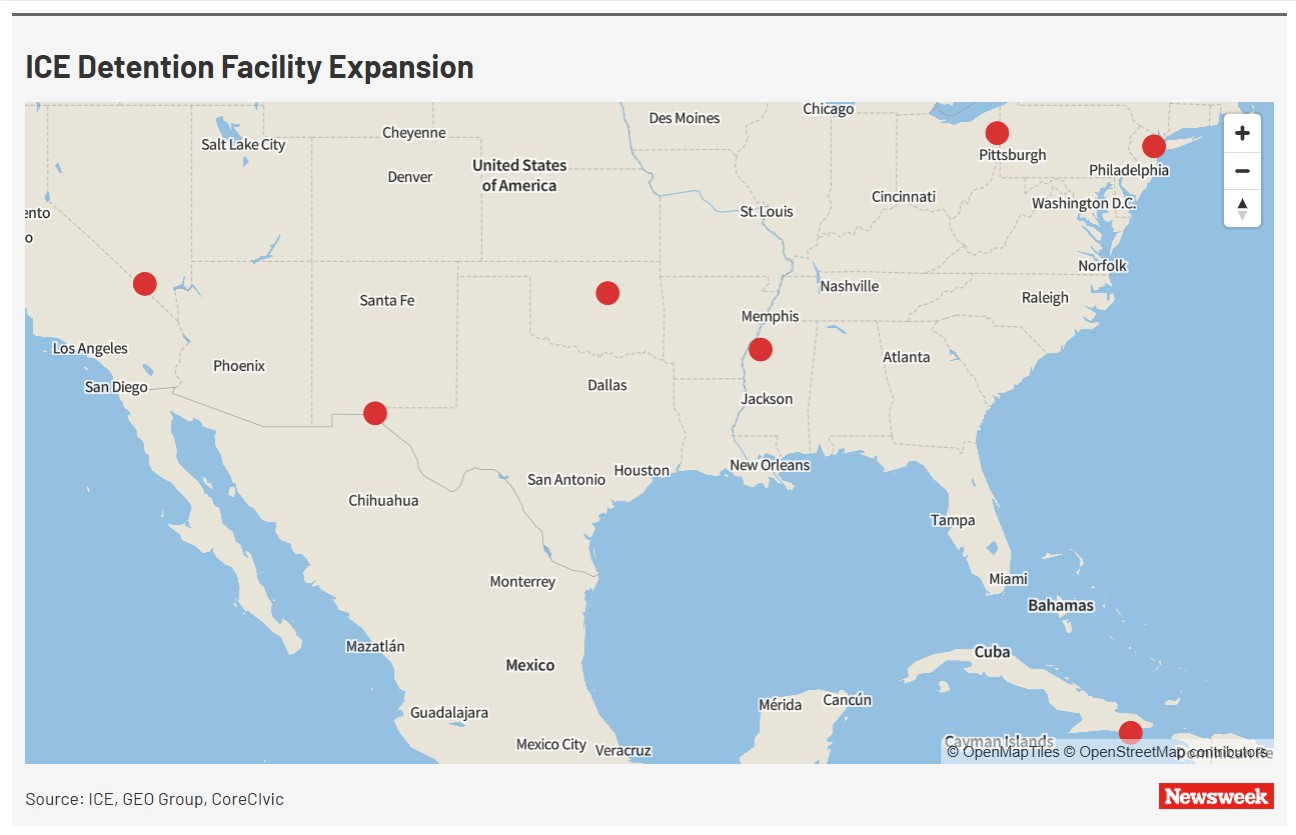Click the compass reset control below zoom buttons
This screenshot has width=1296, height=835.
pos(1242,208)
